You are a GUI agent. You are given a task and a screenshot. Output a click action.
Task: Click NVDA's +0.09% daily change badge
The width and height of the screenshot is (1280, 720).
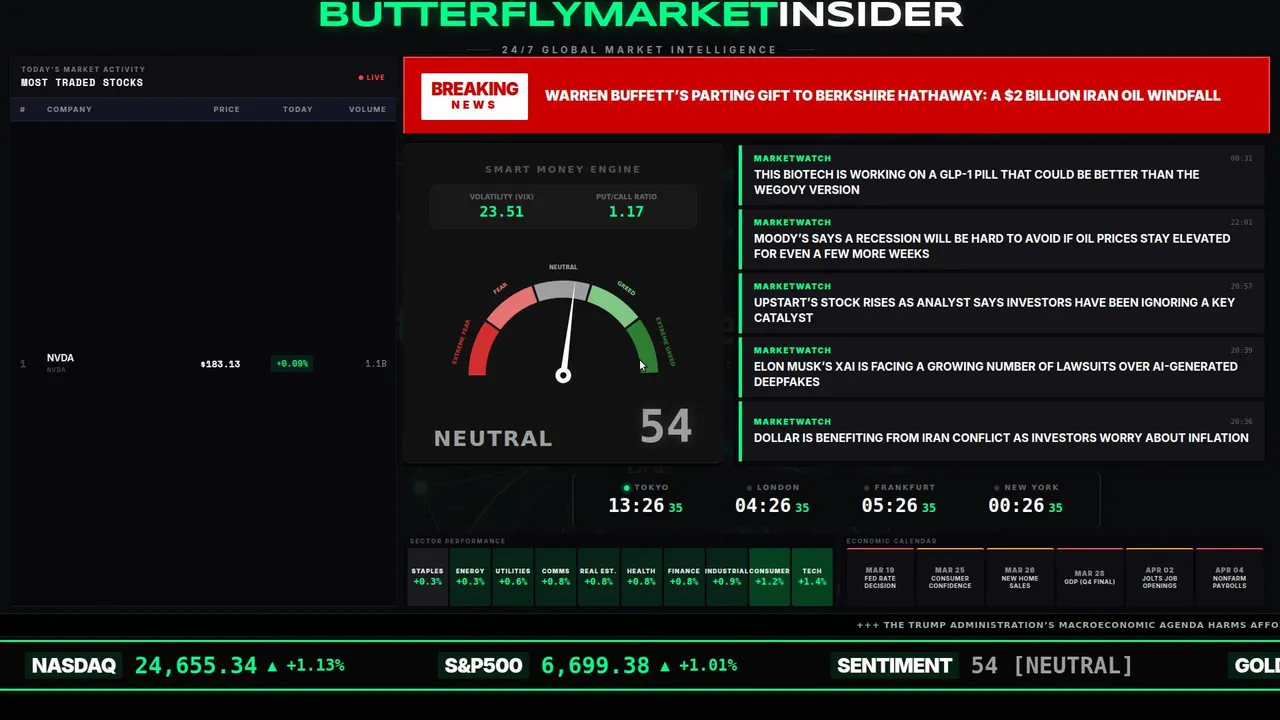pos(292,364)
